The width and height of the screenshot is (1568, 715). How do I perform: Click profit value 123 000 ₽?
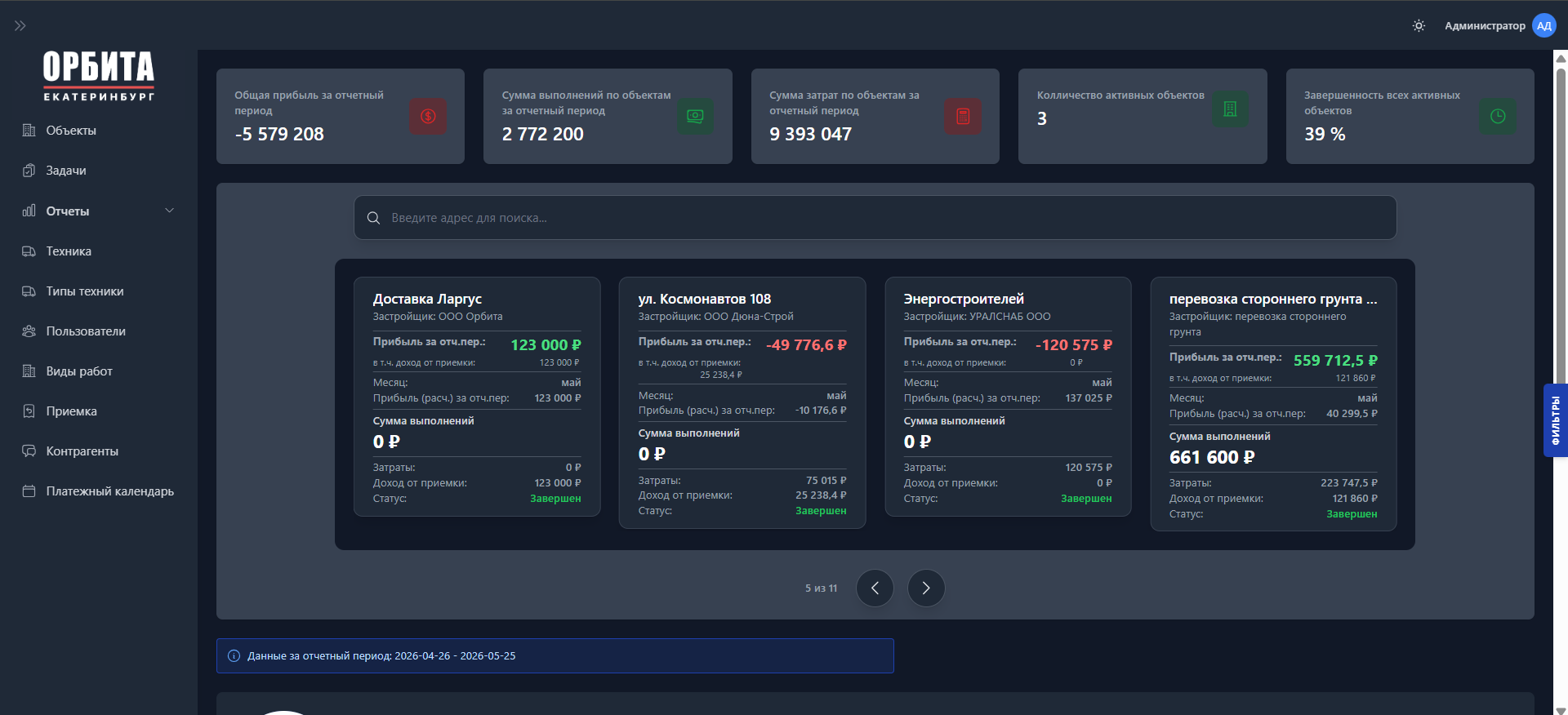point(546,345)
